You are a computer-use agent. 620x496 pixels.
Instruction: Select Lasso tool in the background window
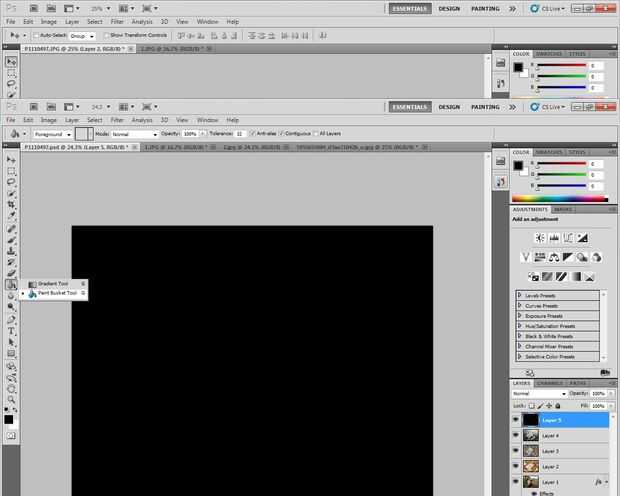(x=11, y=83)
